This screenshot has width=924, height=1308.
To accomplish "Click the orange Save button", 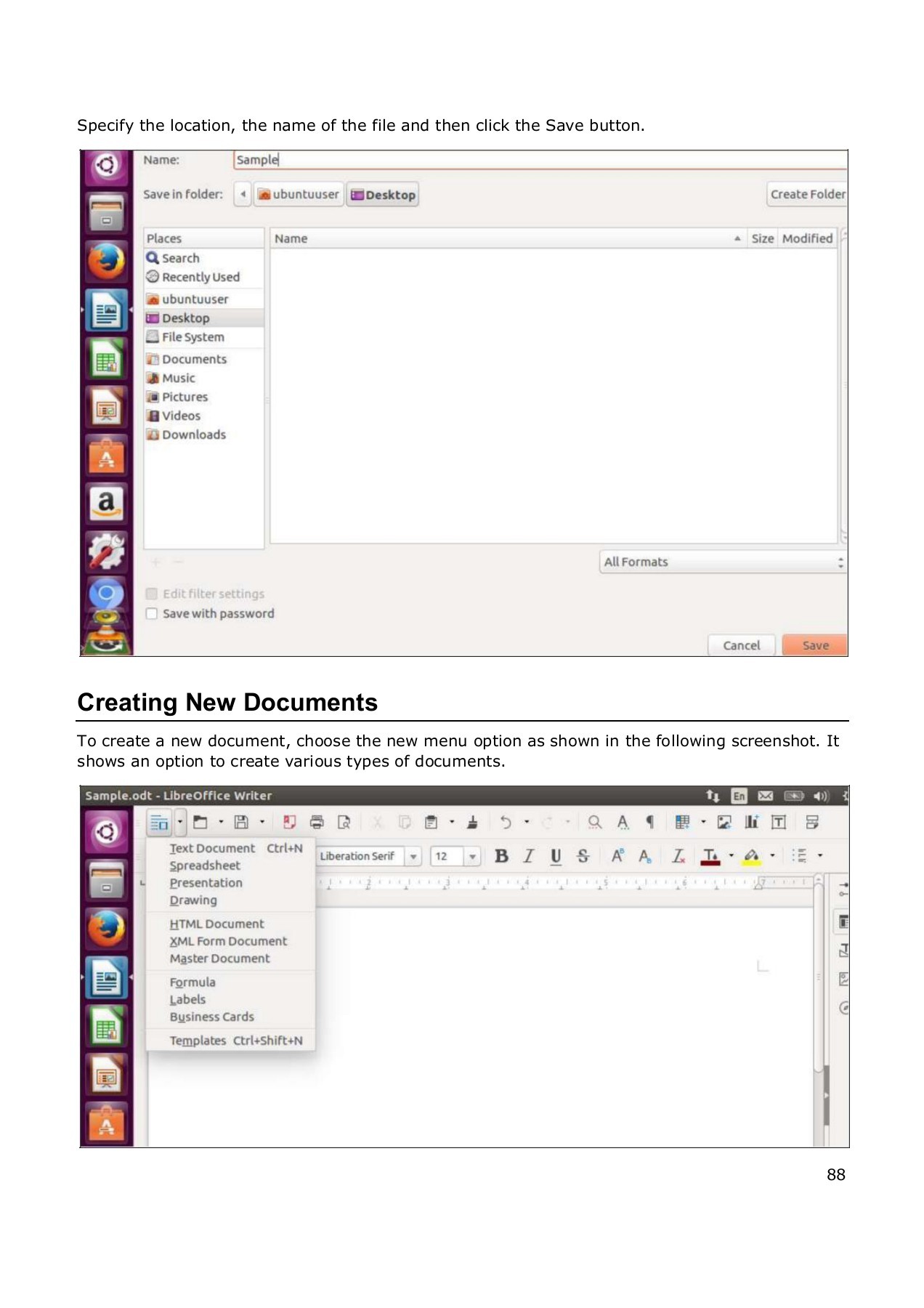I will (815, 645).
